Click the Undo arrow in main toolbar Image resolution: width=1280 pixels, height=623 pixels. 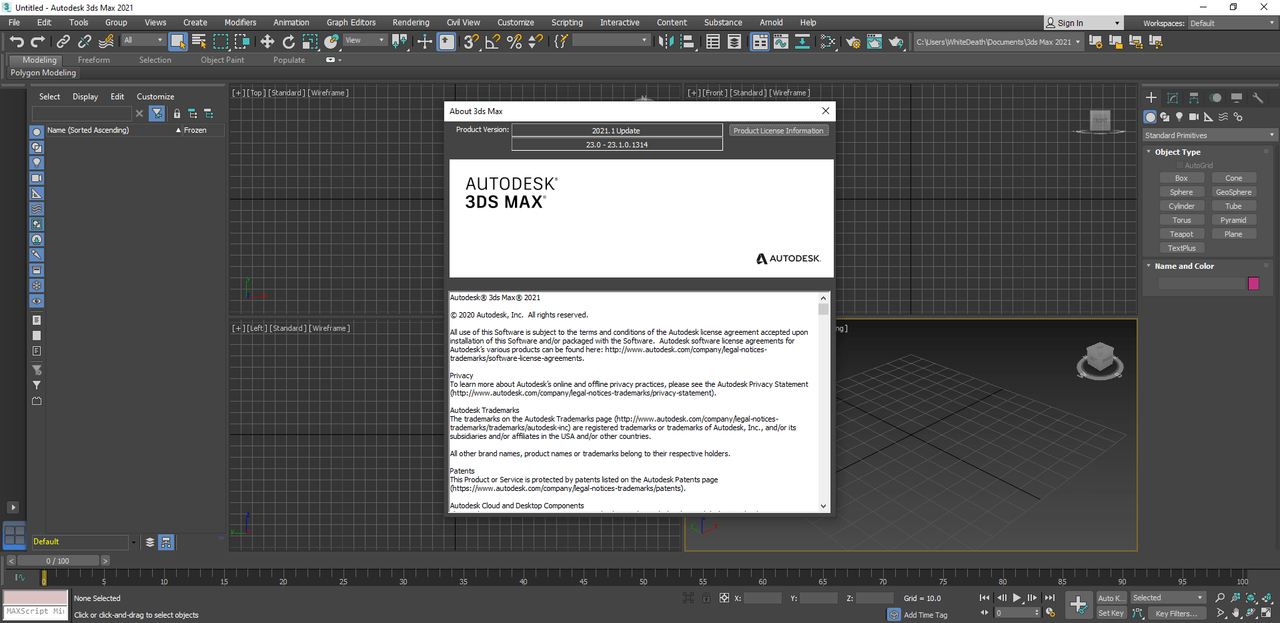16,41
